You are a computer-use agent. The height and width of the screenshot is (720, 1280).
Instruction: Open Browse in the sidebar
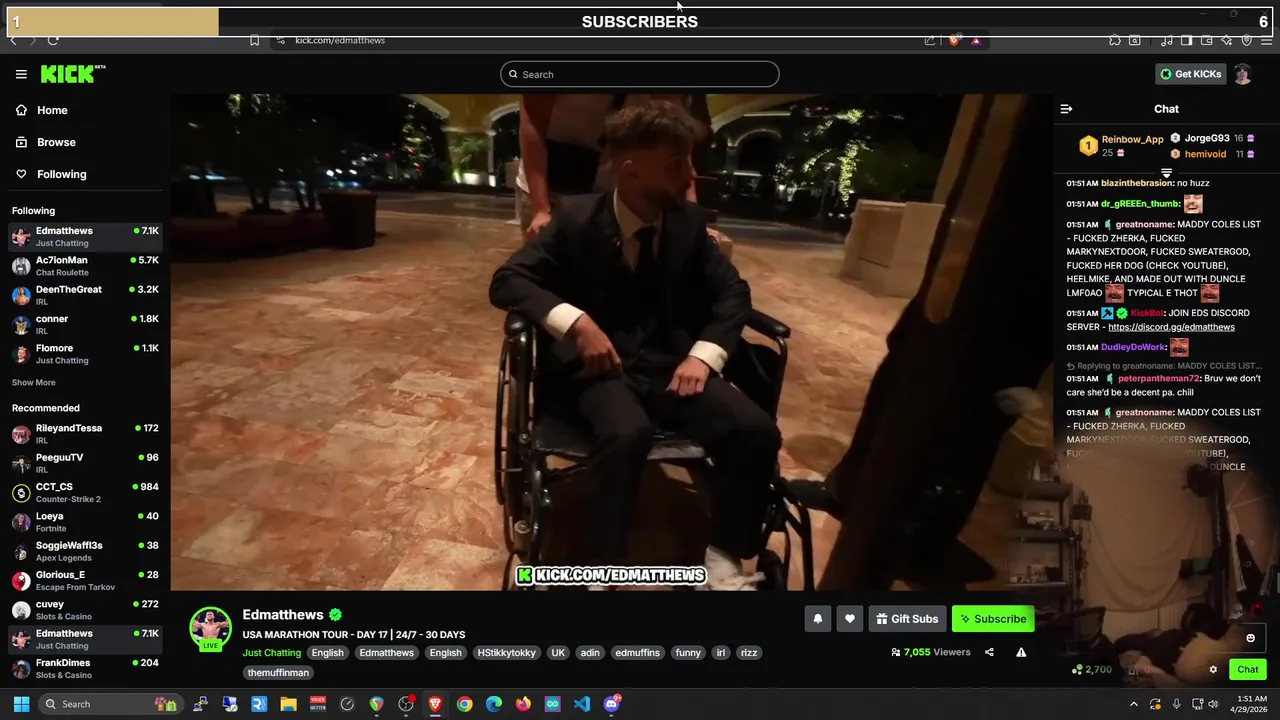(x=83, y=142)
